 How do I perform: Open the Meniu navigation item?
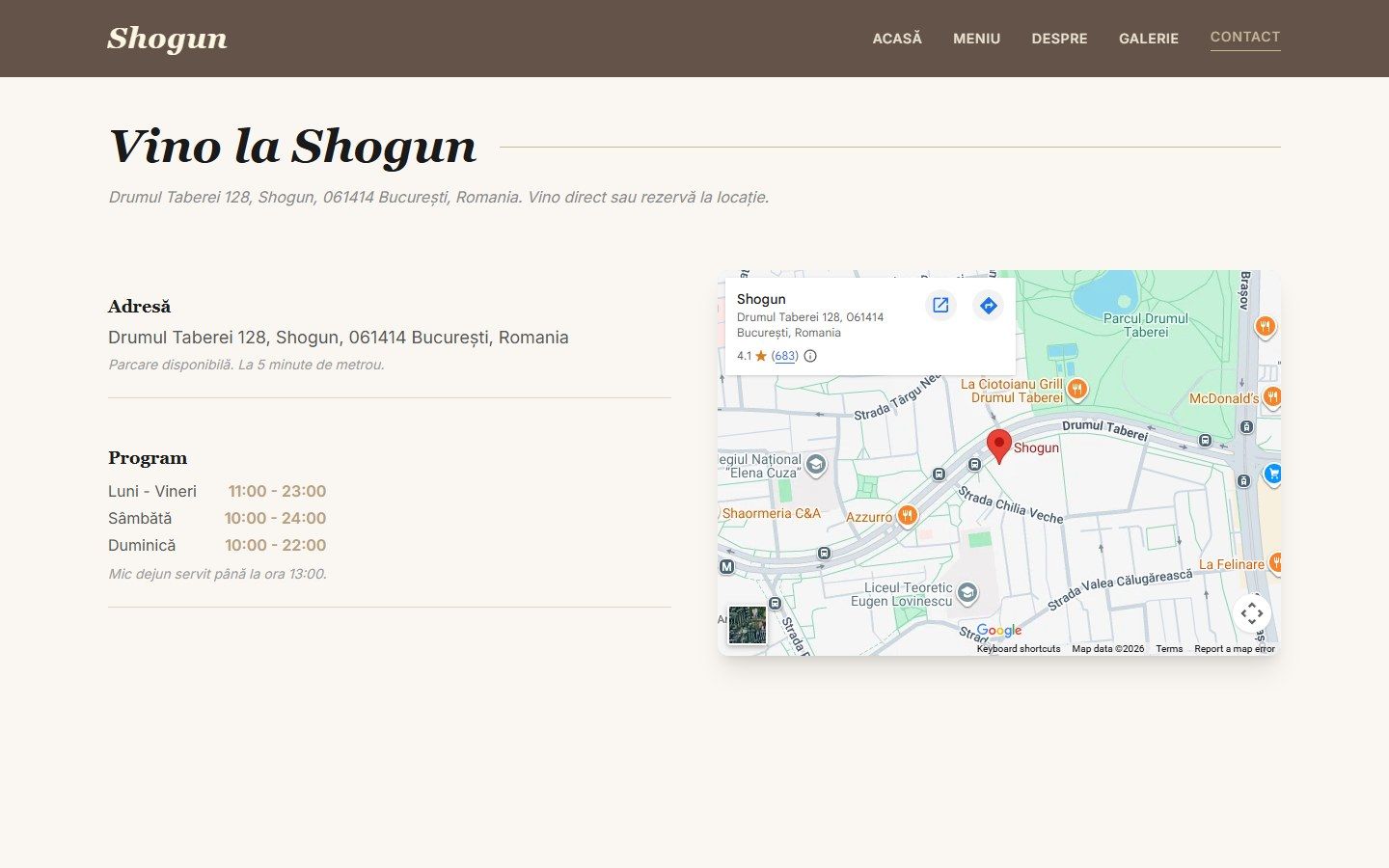click(977, 39)
